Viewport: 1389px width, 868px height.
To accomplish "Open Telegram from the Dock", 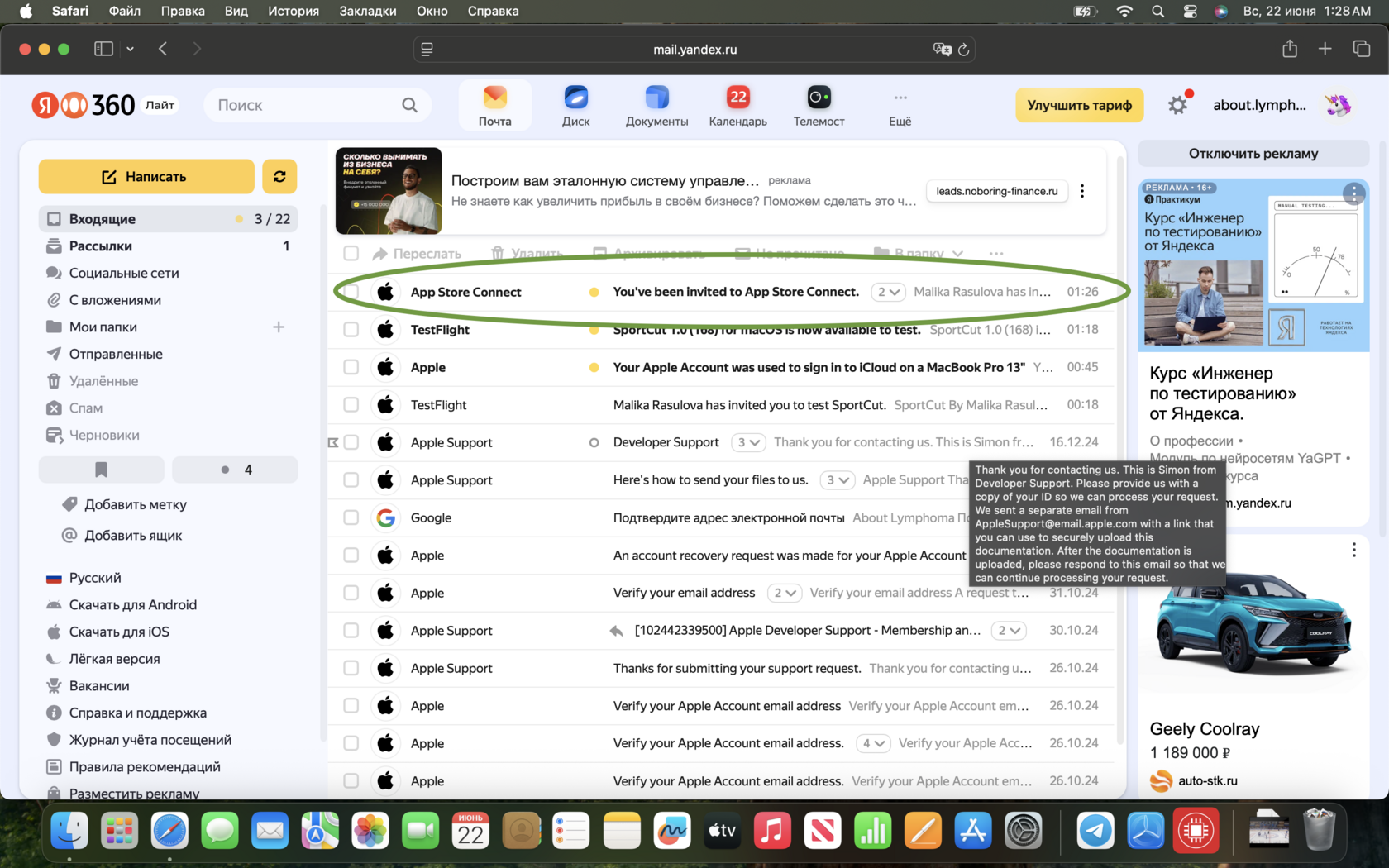I will coord(1095,830).
